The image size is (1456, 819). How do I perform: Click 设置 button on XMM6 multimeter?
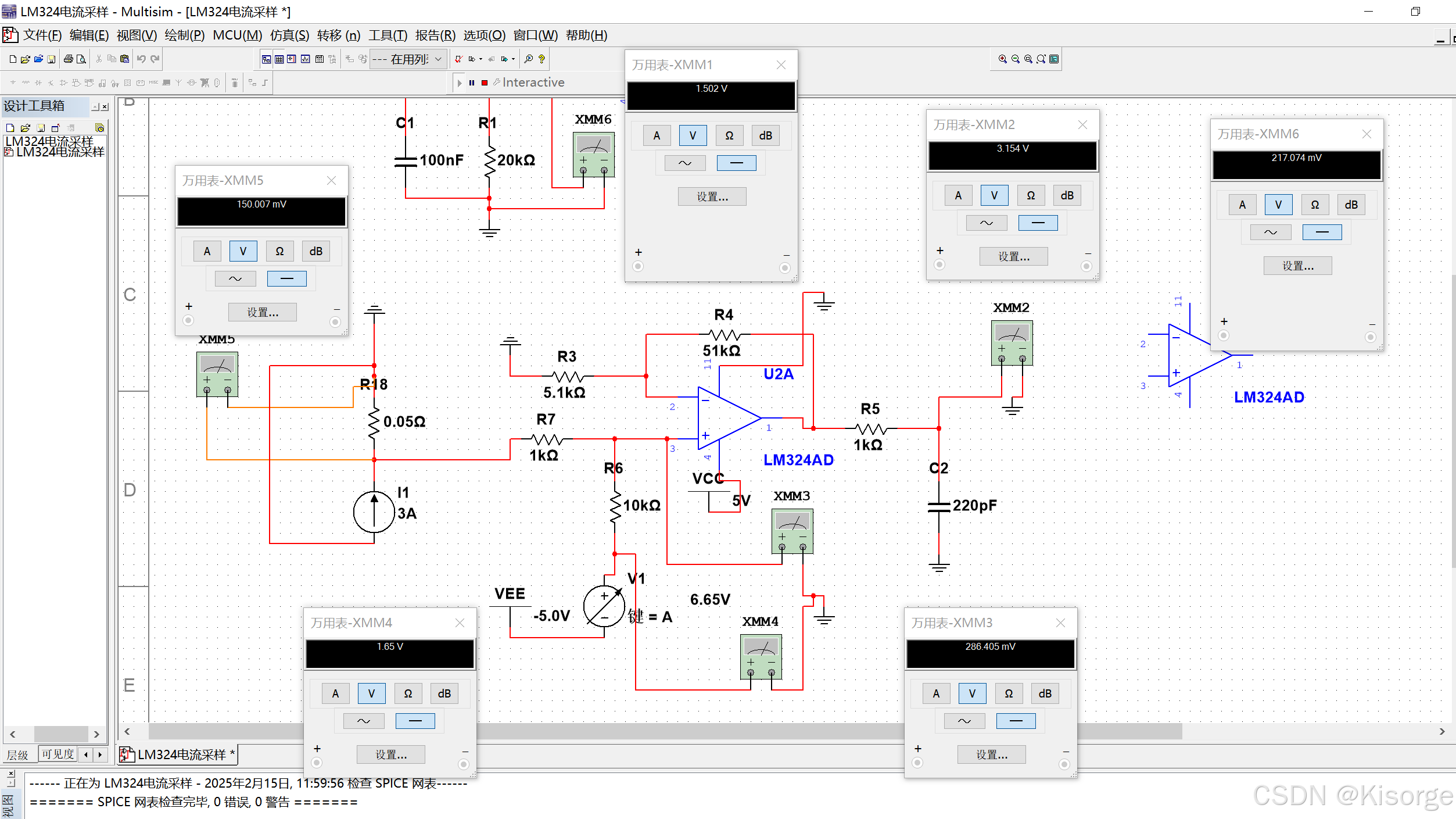(x=1297, y=266)
